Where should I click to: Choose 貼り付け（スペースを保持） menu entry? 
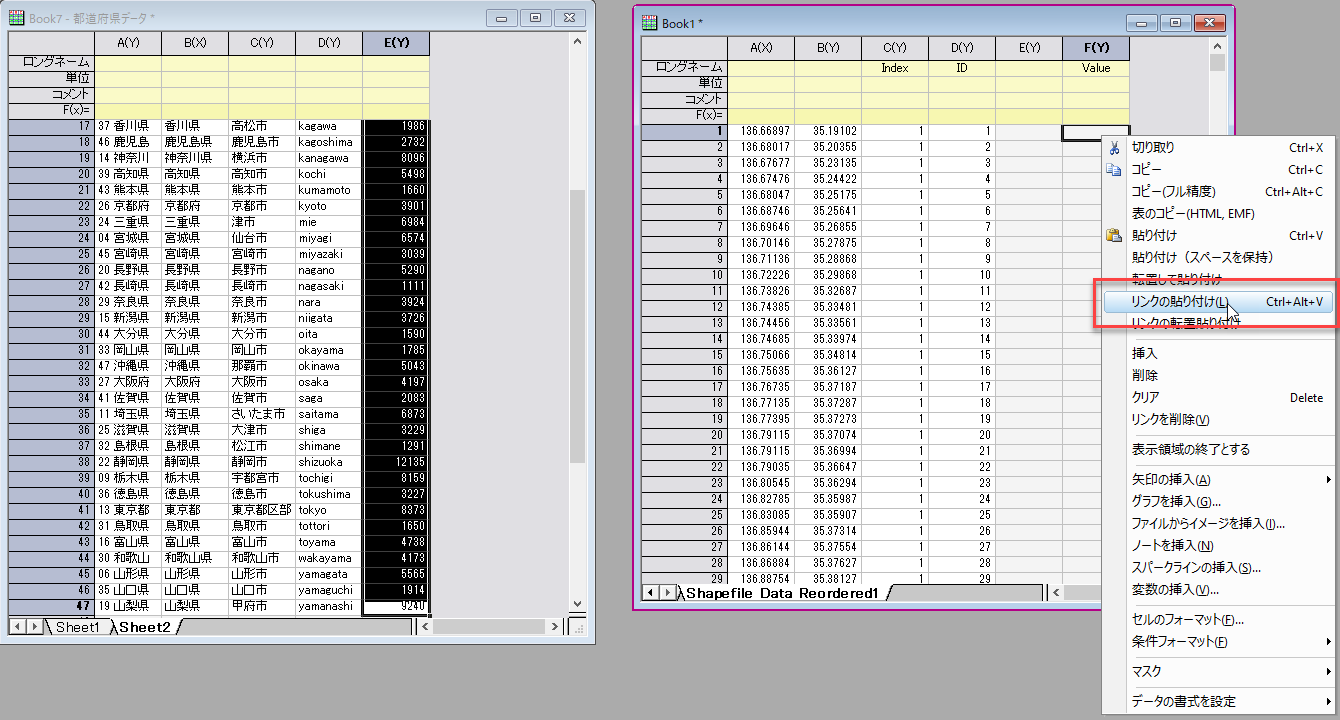pyautogui.click(x=1218, y=257)
